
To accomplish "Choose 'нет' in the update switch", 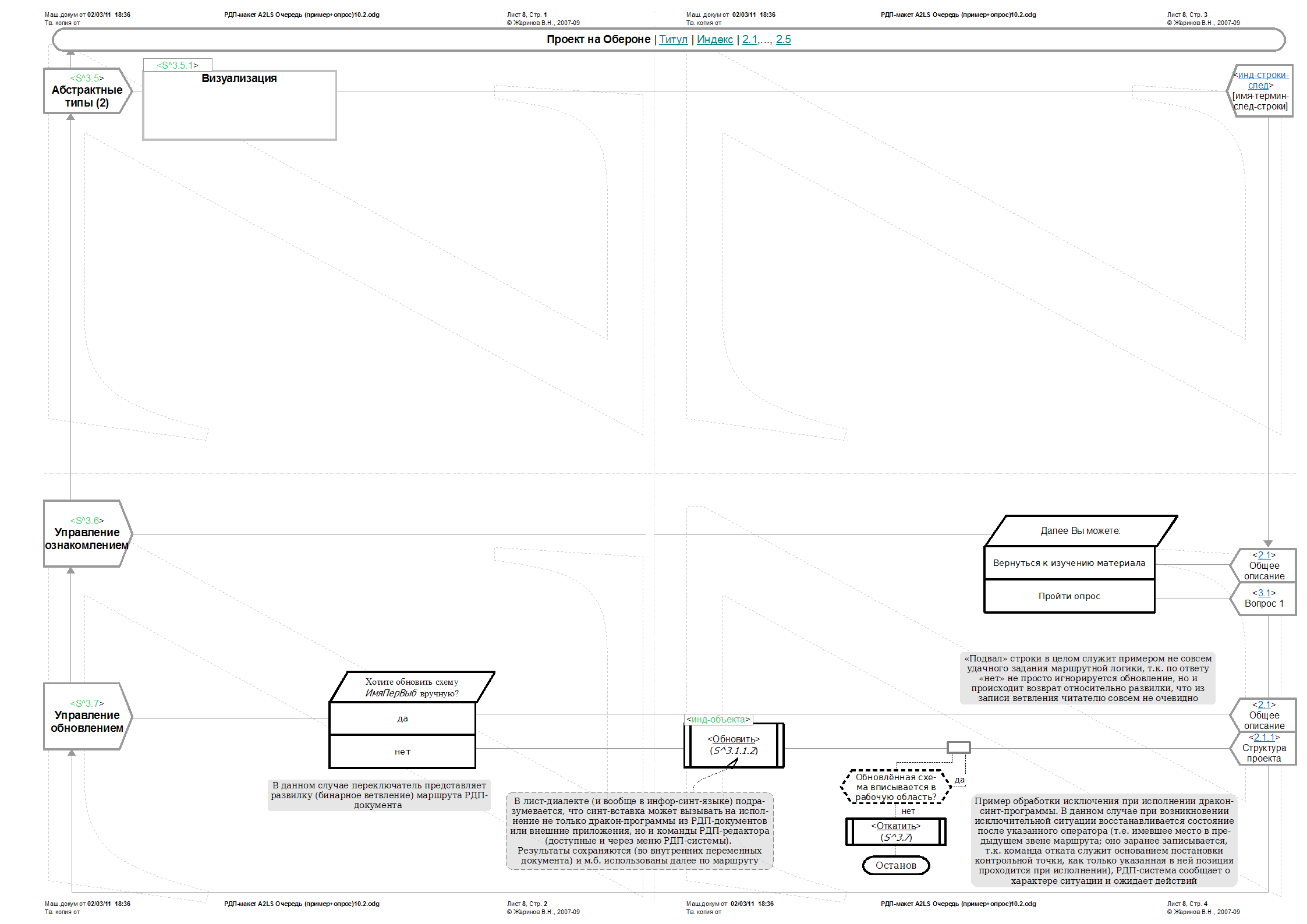I will point(402,752).
